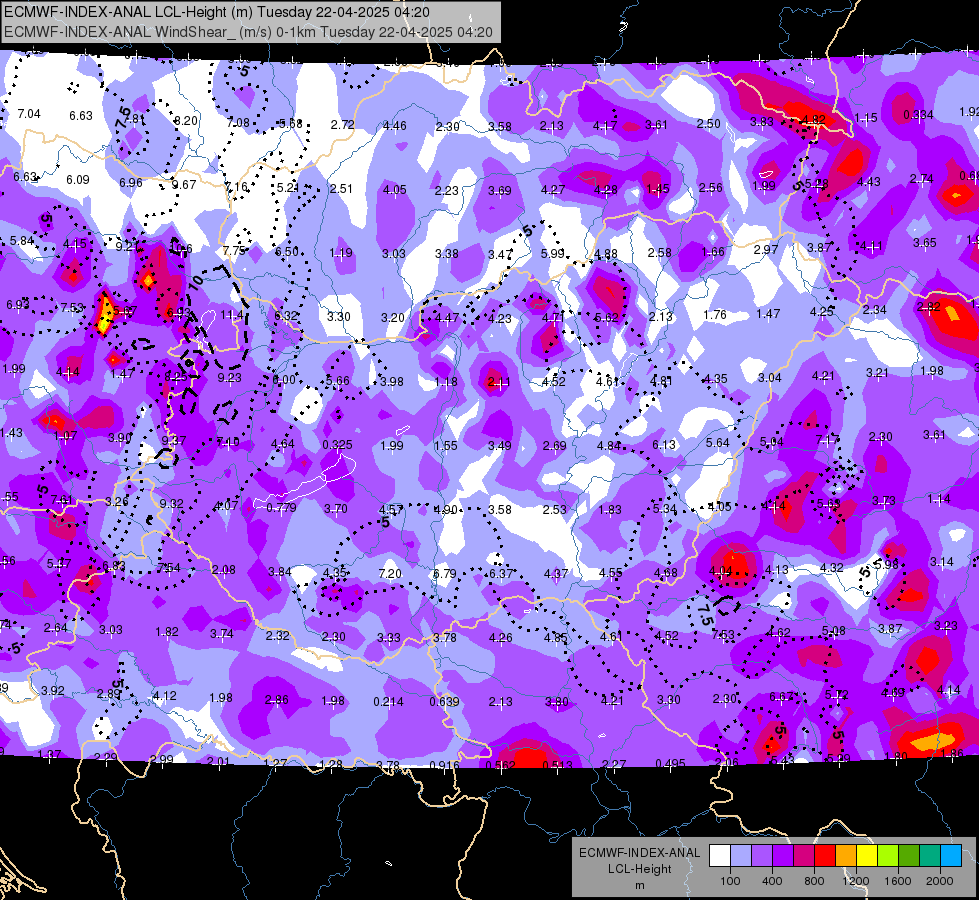Click the '100' legend scale label
The width and height of the screenshot is (979, 900).
[x=730, y=881]
